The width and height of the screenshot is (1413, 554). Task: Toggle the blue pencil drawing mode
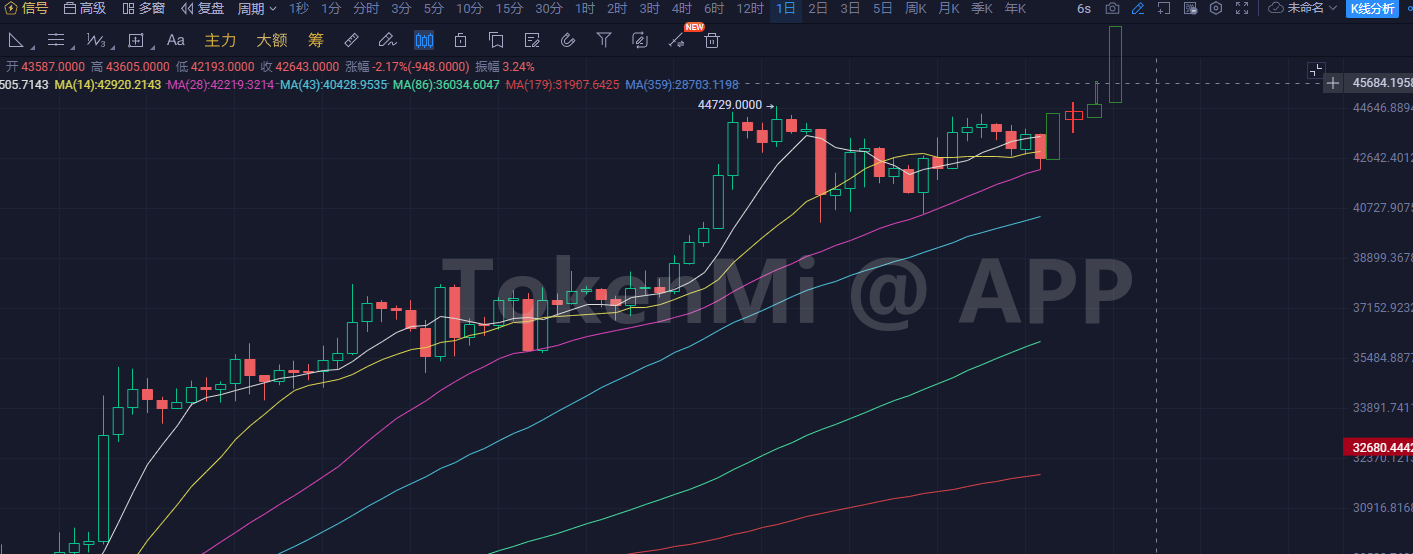(1137, 8)
